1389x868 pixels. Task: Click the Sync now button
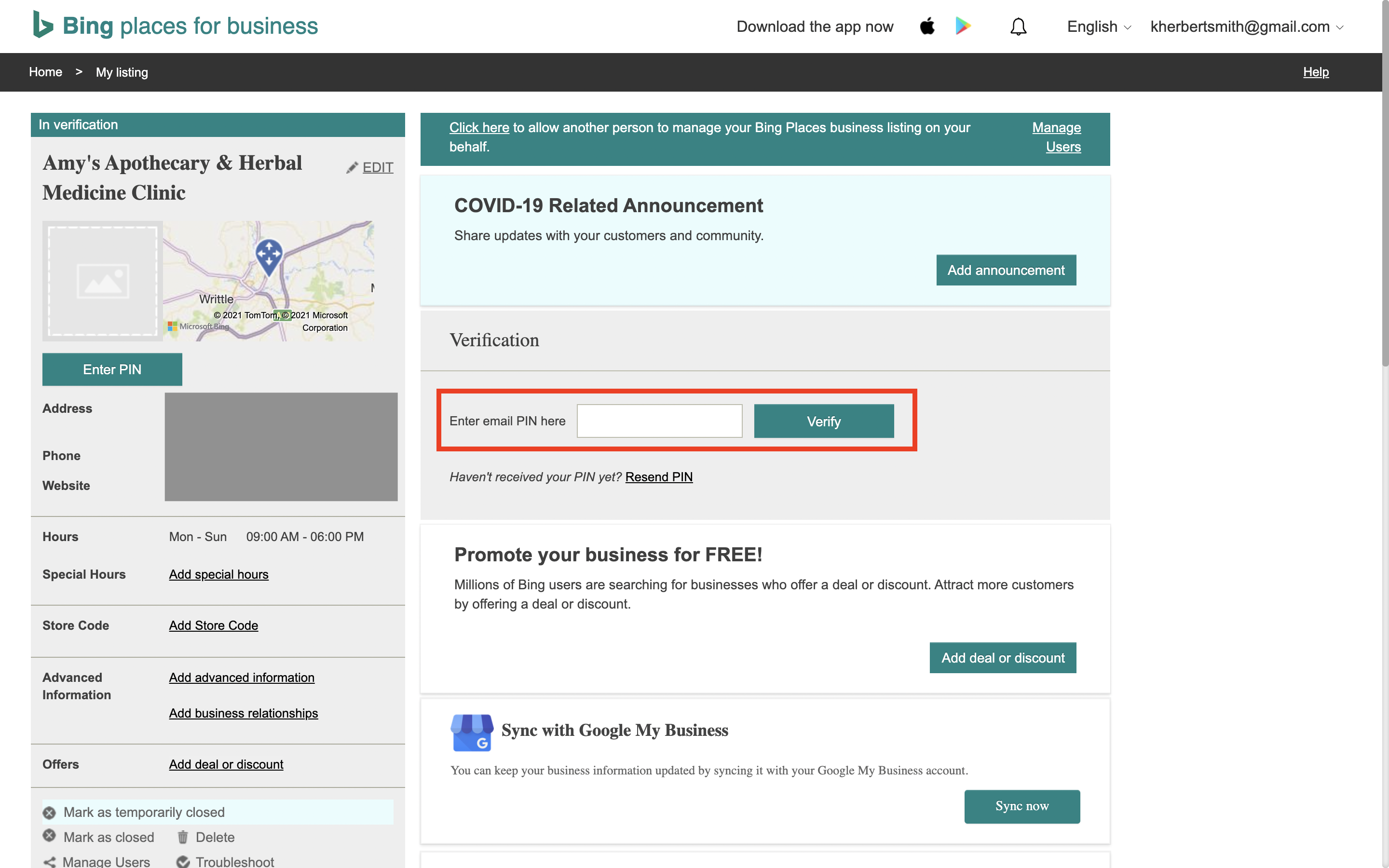click(1021, 806)
